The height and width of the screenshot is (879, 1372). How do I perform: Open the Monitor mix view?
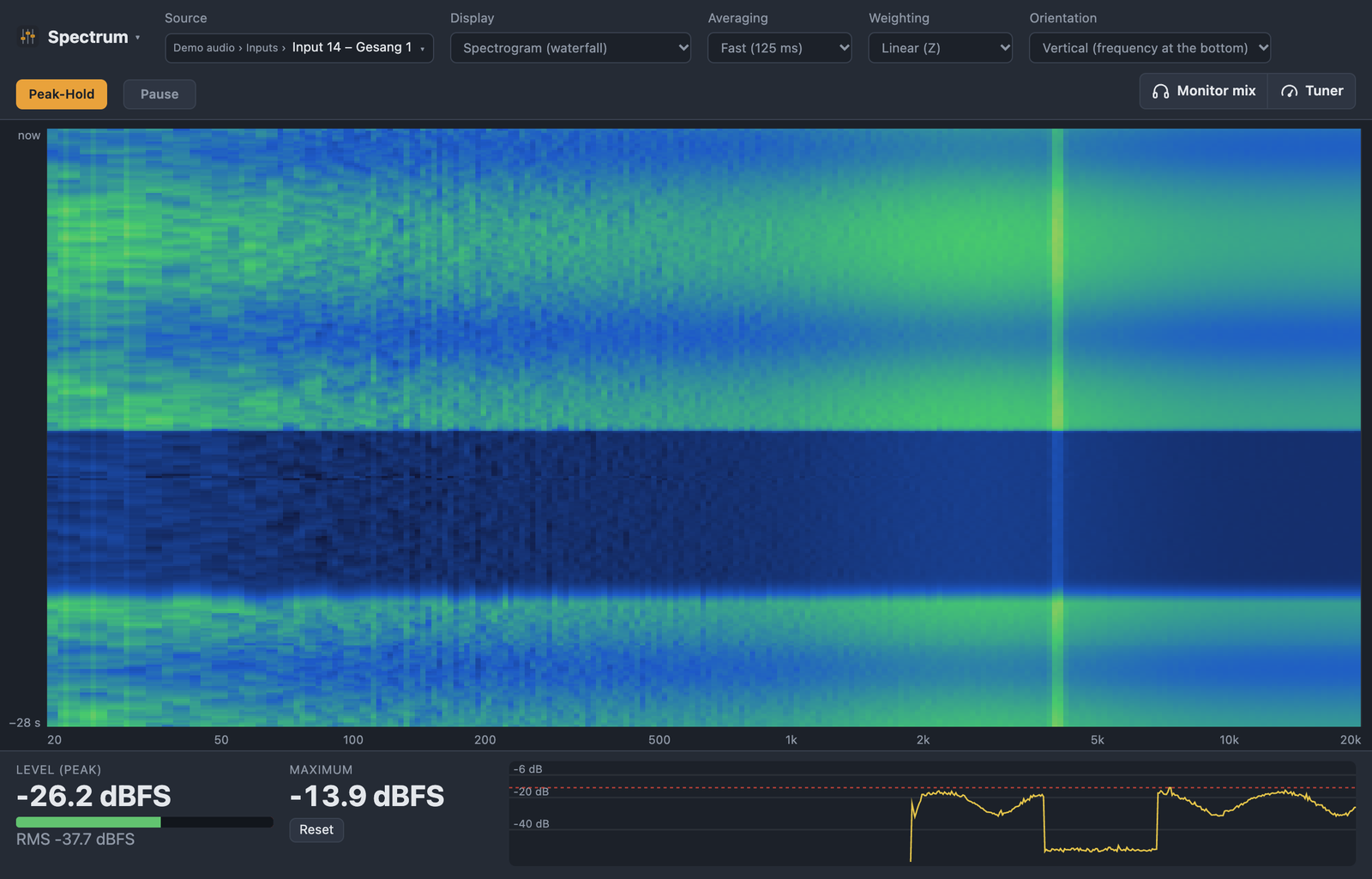coord(1204,91)
